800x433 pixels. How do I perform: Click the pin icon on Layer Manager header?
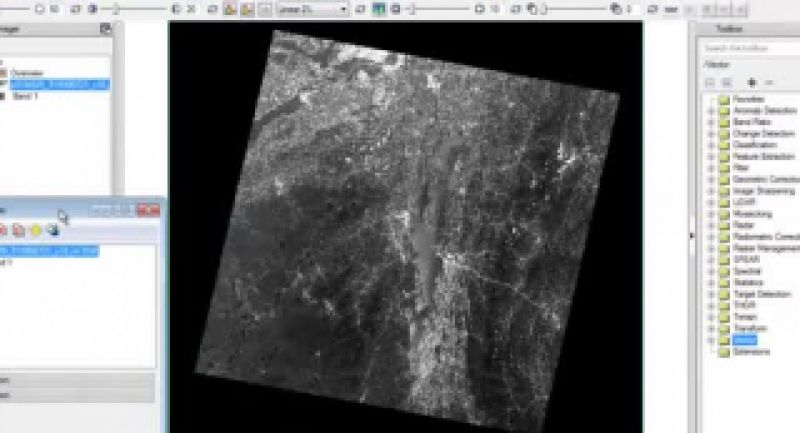pos(105,30)
